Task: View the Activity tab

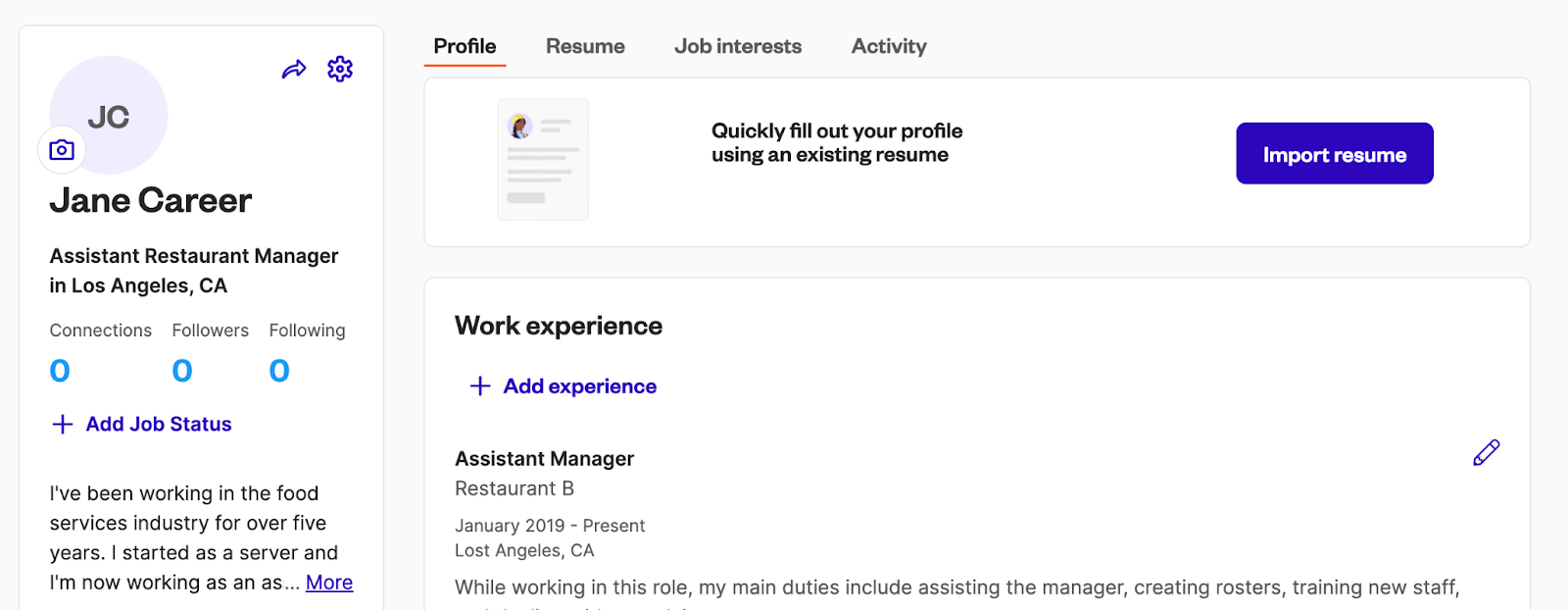Action: pyautogui.click(x=889, y=46)
